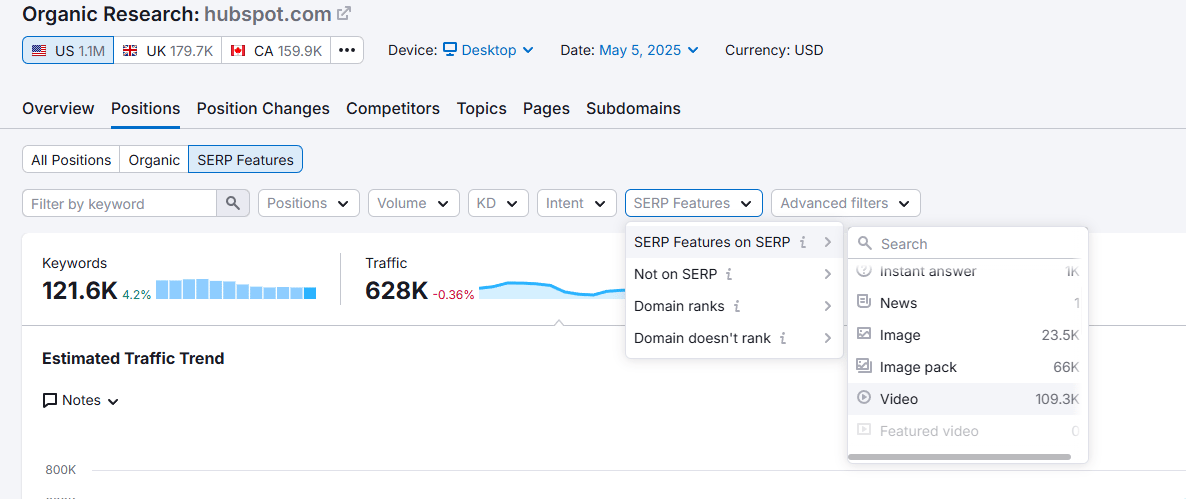Click the Featured video icon
Image resolution: width=1186 pixels, height=499 pixels.
point(864,430)
